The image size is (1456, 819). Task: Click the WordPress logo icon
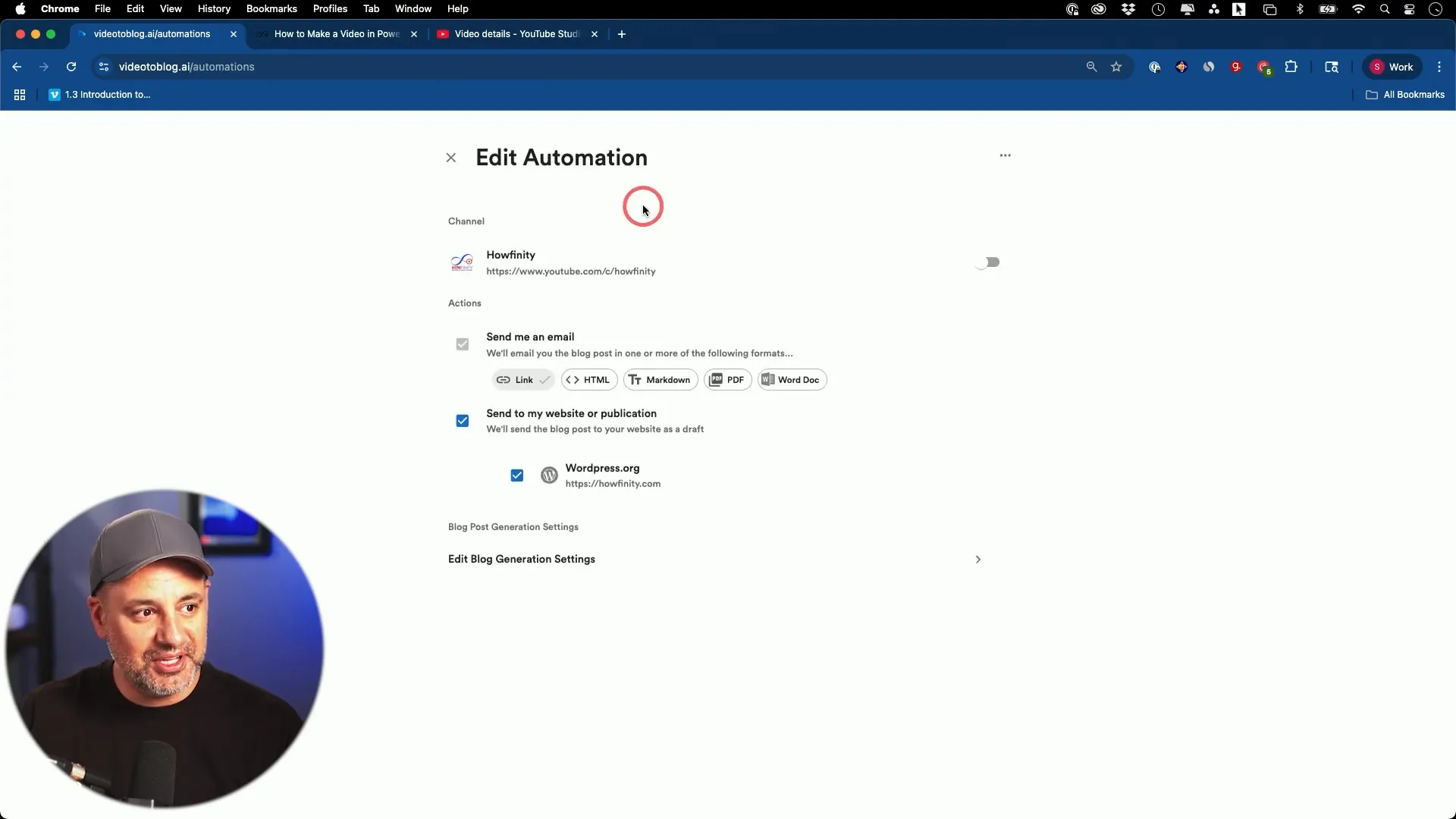tap(549, 475)
